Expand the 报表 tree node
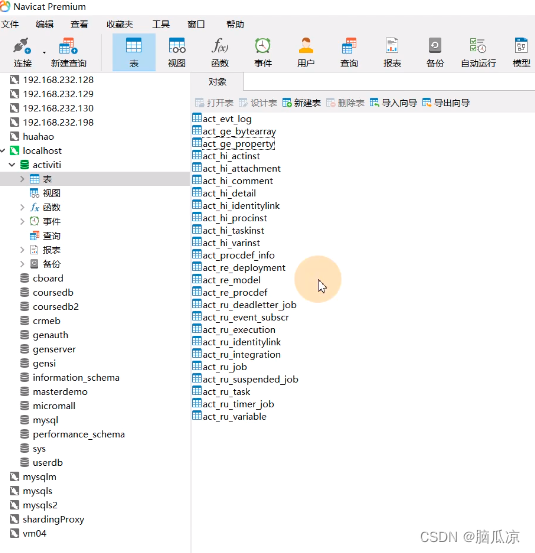 click(22, 250)
